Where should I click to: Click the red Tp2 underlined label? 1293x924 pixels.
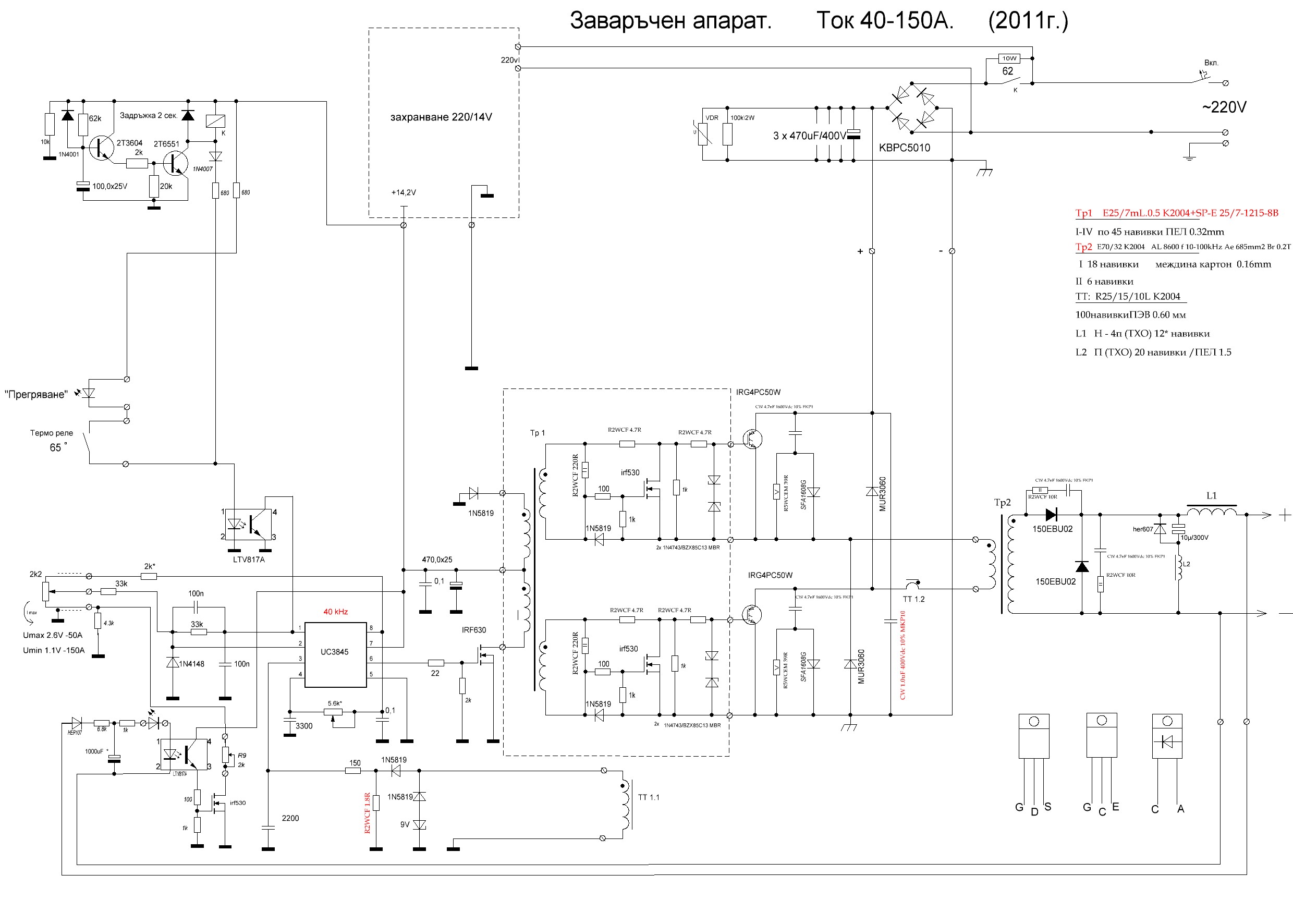point(1083,247)
